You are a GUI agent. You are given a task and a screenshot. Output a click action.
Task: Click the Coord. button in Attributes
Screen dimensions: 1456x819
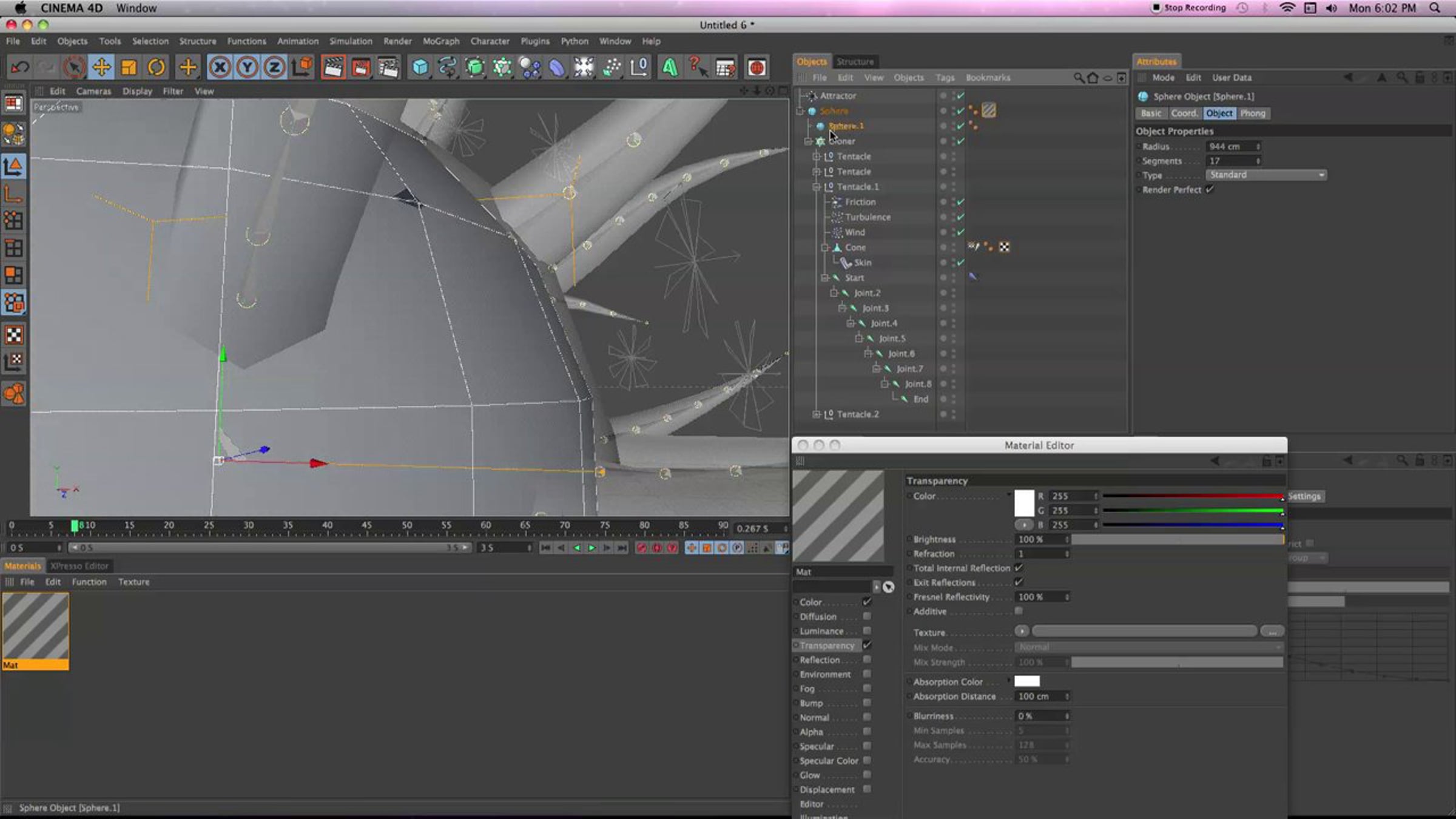pos(1184,113)
